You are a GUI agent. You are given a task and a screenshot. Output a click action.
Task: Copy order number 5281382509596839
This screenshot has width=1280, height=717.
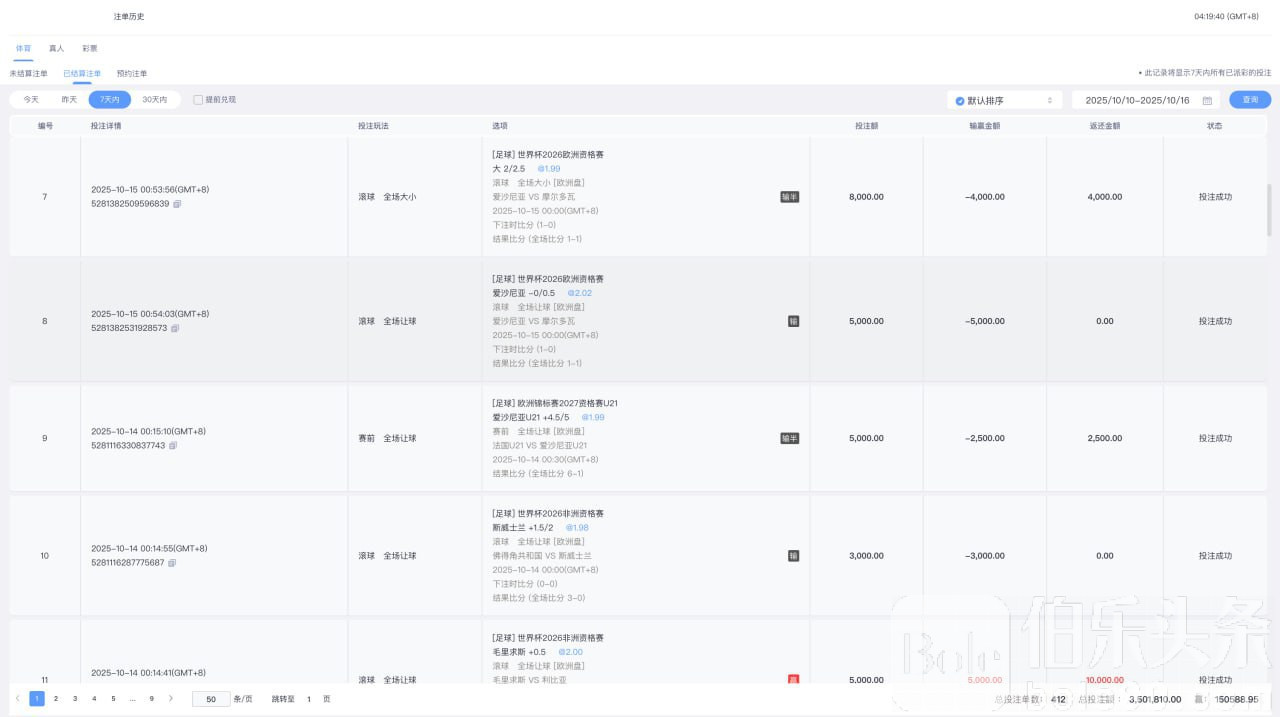pos(177,204)
